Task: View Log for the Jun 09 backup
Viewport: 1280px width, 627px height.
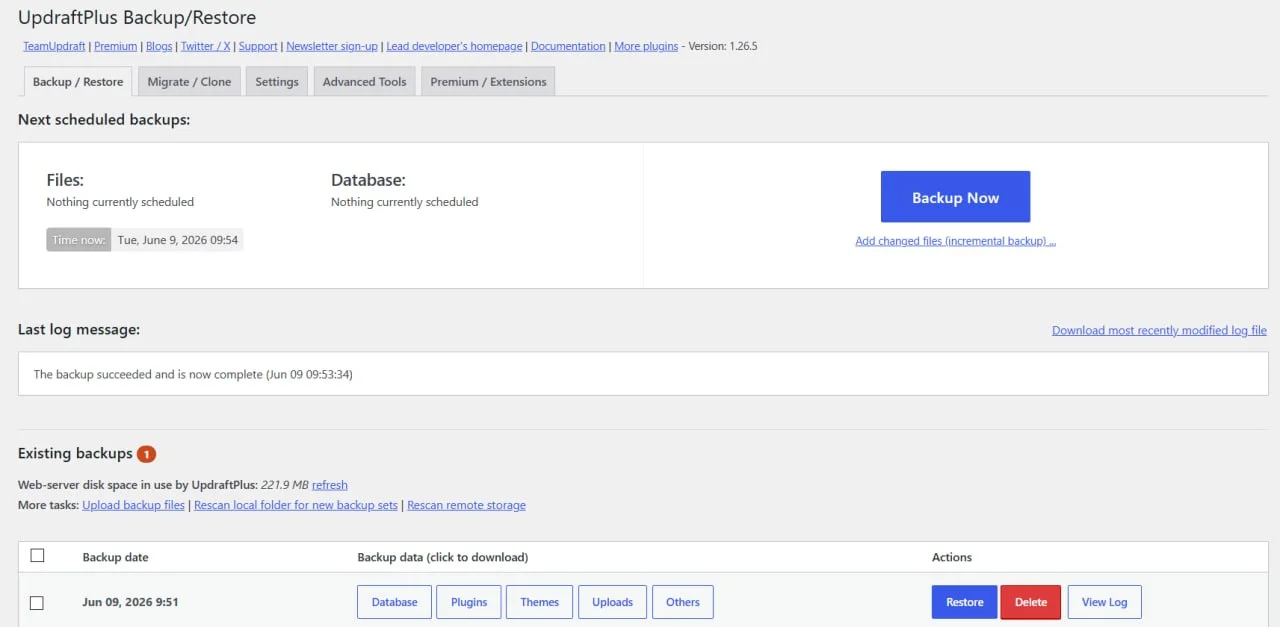Action: click(1104, 602)
